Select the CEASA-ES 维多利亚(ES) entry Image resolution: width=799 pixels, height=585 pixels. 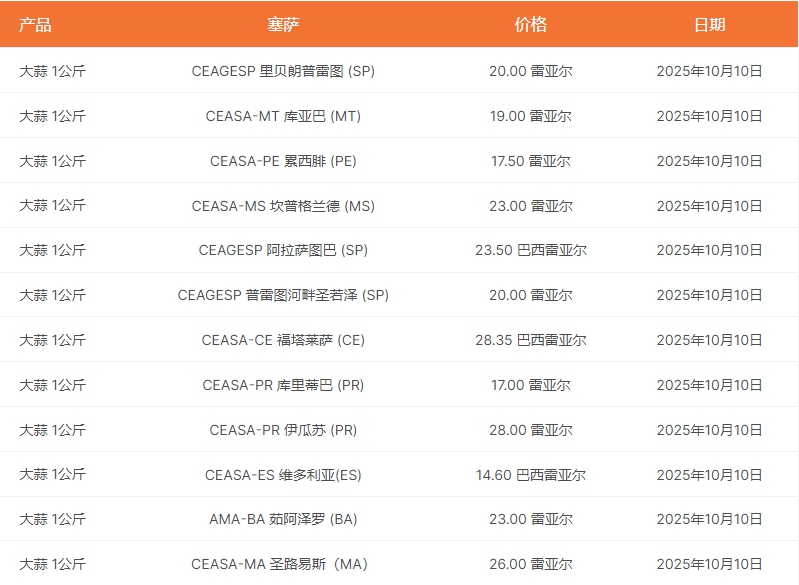(x=283, y=475)
